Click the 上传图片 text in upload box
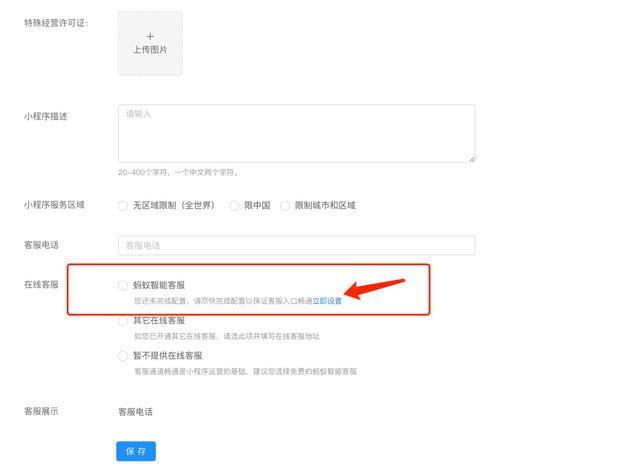 pos(150,49)
